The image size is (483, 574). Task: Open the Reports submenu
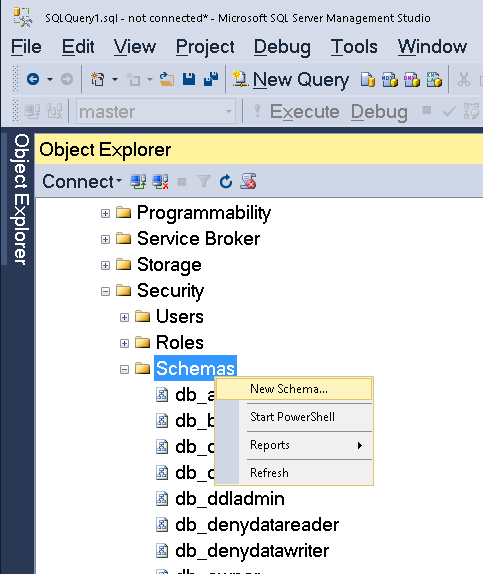(x=294, y=445)
